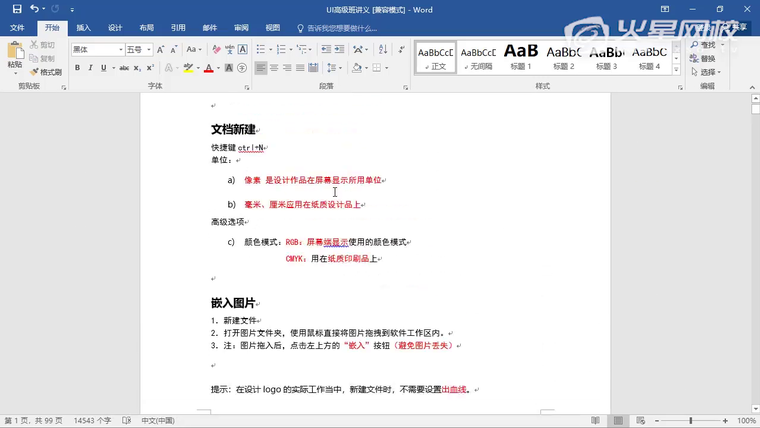Click the red font color swatch button
This screenshot has height=428, width=760.
pyautogui.click(x=207, y=68)
